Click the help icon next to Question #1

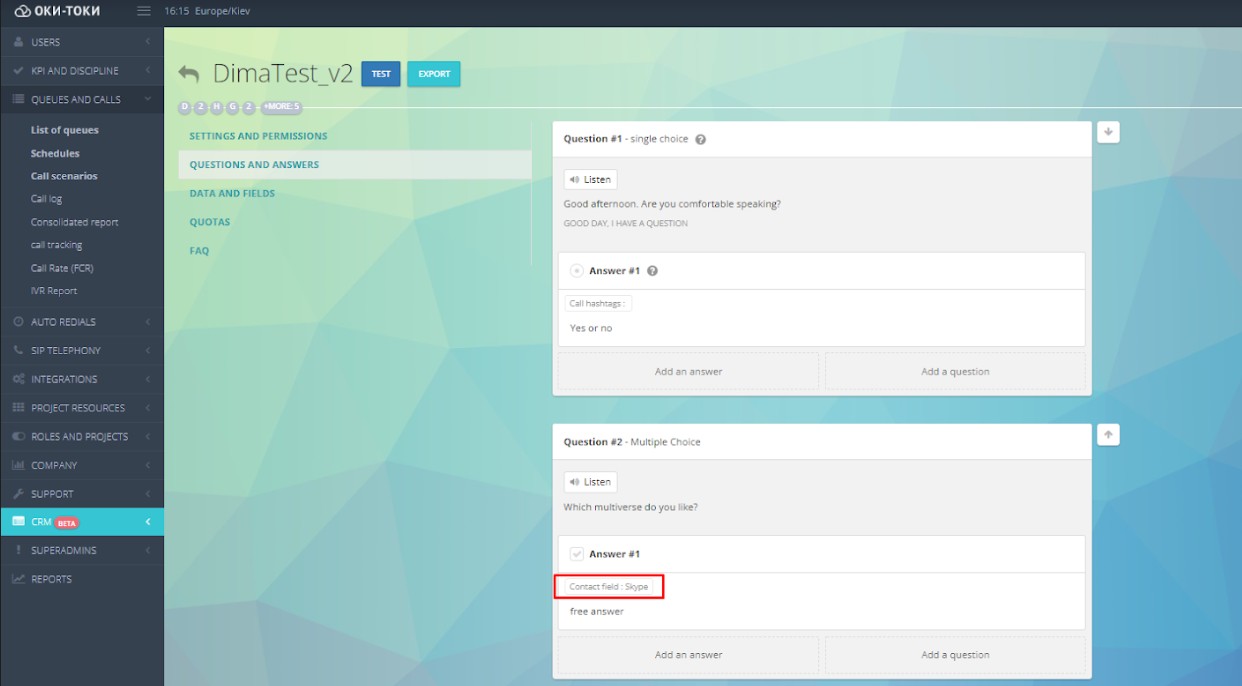(x=700, y=139)
